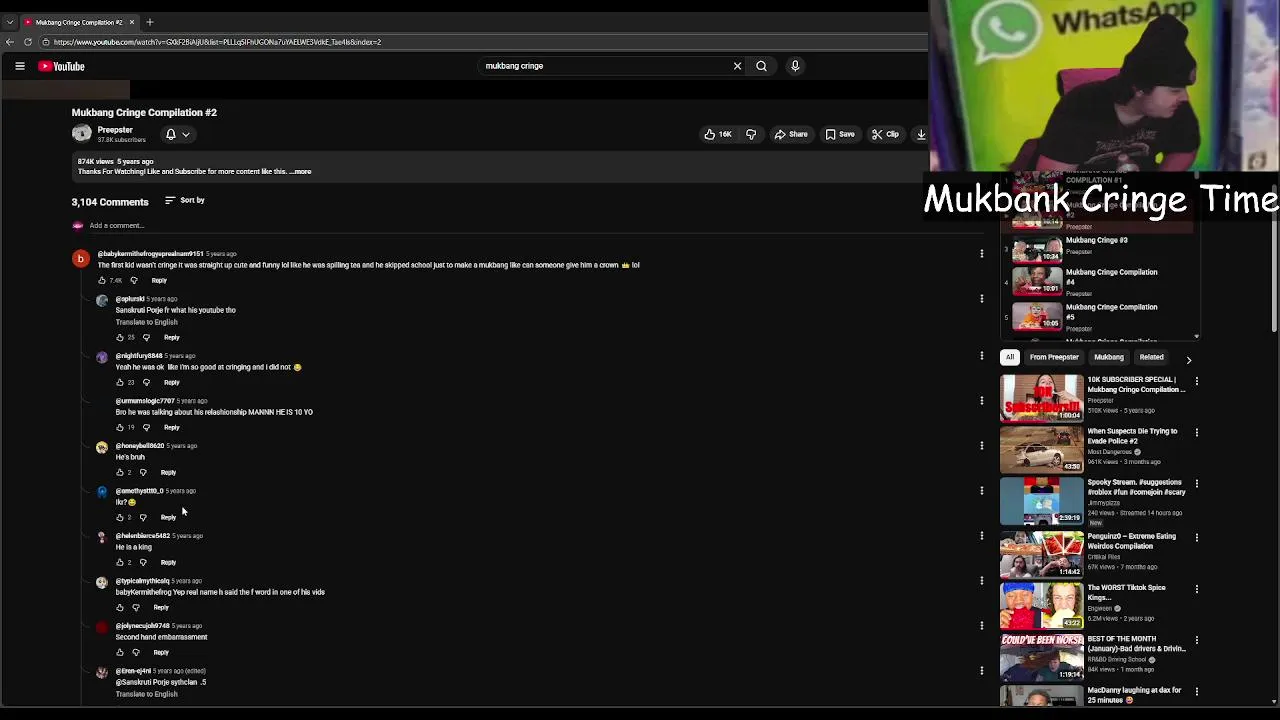Image resolution: width=1280 pixels, height=720 pixels.
Task: Click the download arrow icon
Action: (921, 134)
